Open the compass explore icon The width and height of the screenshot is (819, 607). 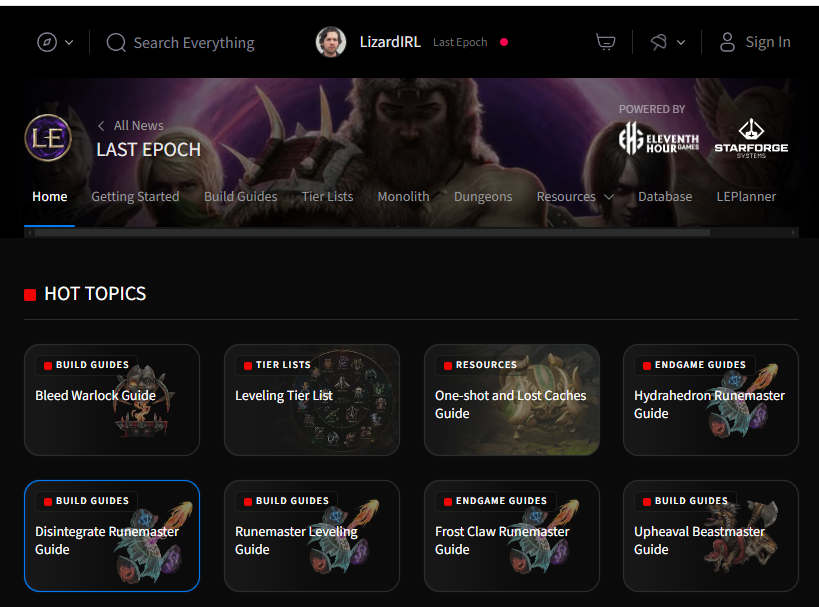[x=47, y=42]
